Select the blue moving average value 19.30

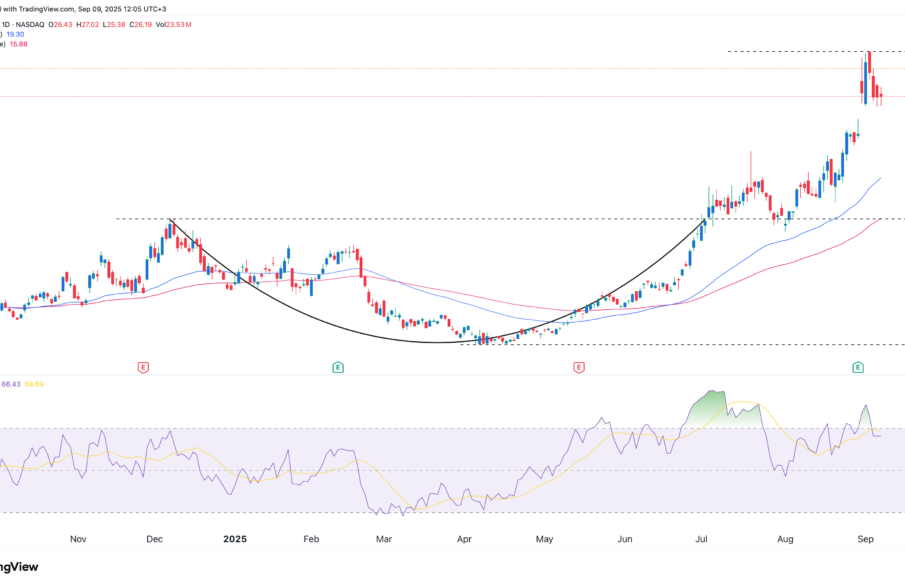pos(17,33)
